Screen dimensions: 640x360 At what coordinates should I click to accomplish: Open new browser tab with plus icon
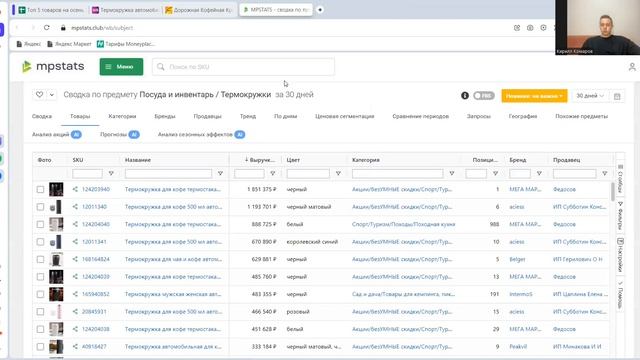(320, 9)
